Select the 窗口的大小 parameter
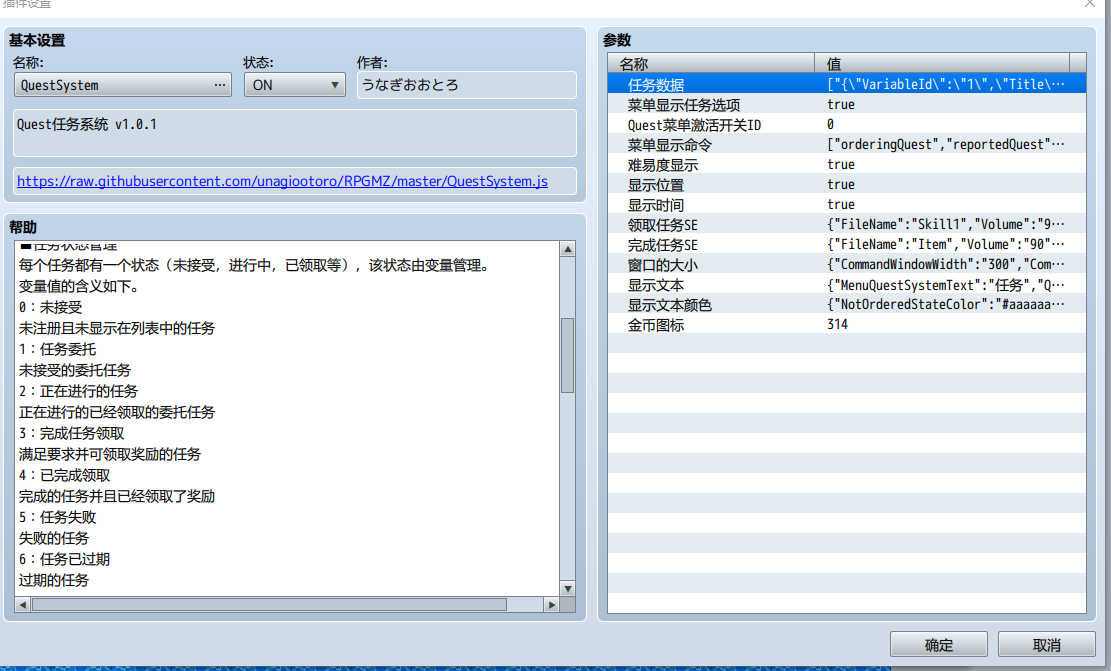This screenshot has height=671, width=1111. pyautogui.click(x=847, y=264)
